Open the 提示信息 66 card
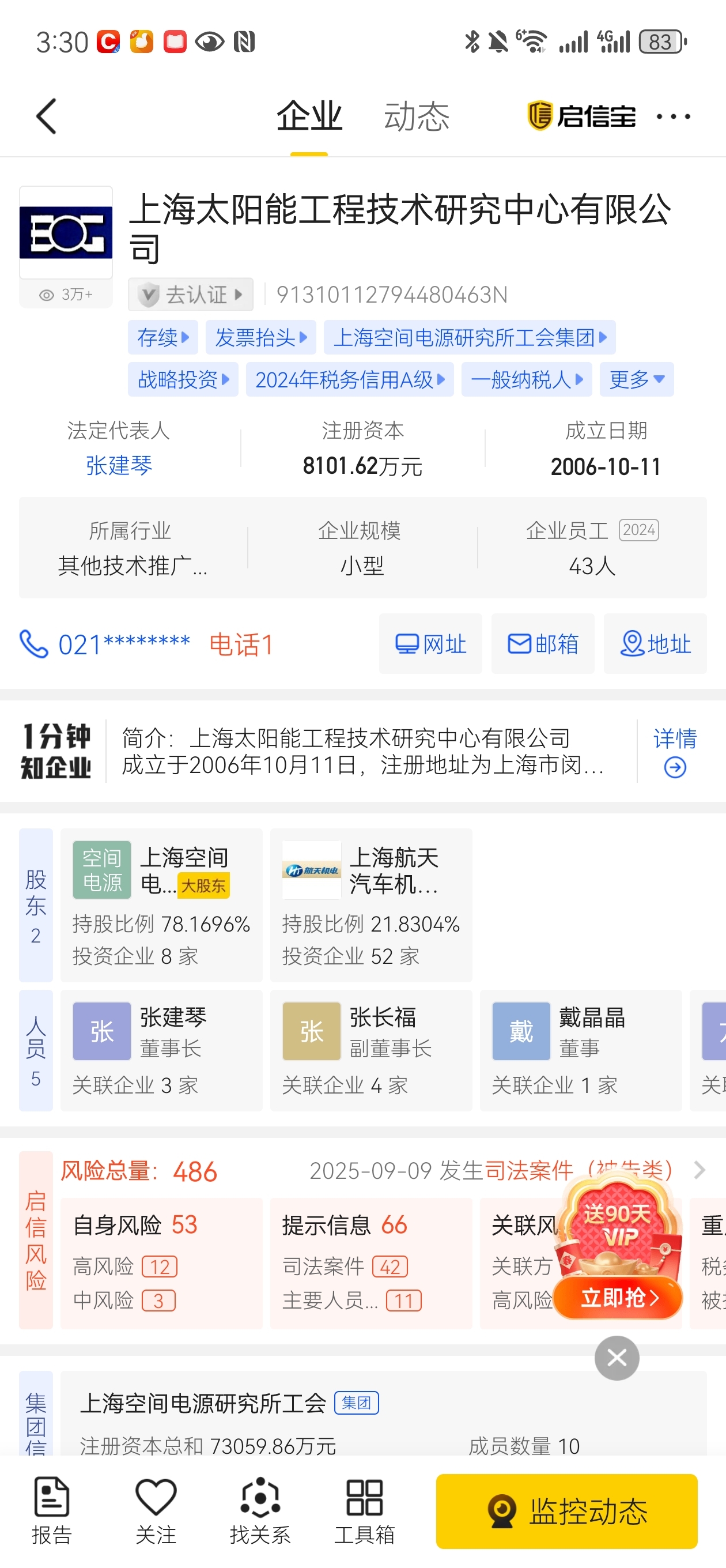The height and width of the screenshot is (1568, 726). coord(371,1263)
